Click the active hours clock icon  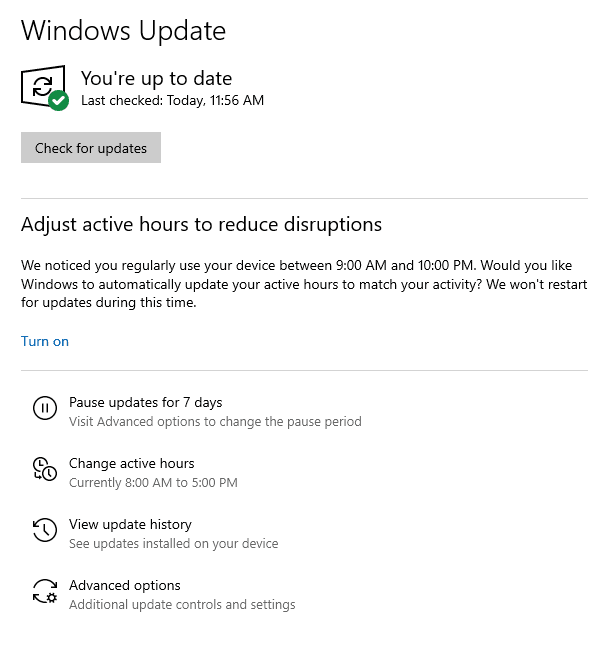45,469
